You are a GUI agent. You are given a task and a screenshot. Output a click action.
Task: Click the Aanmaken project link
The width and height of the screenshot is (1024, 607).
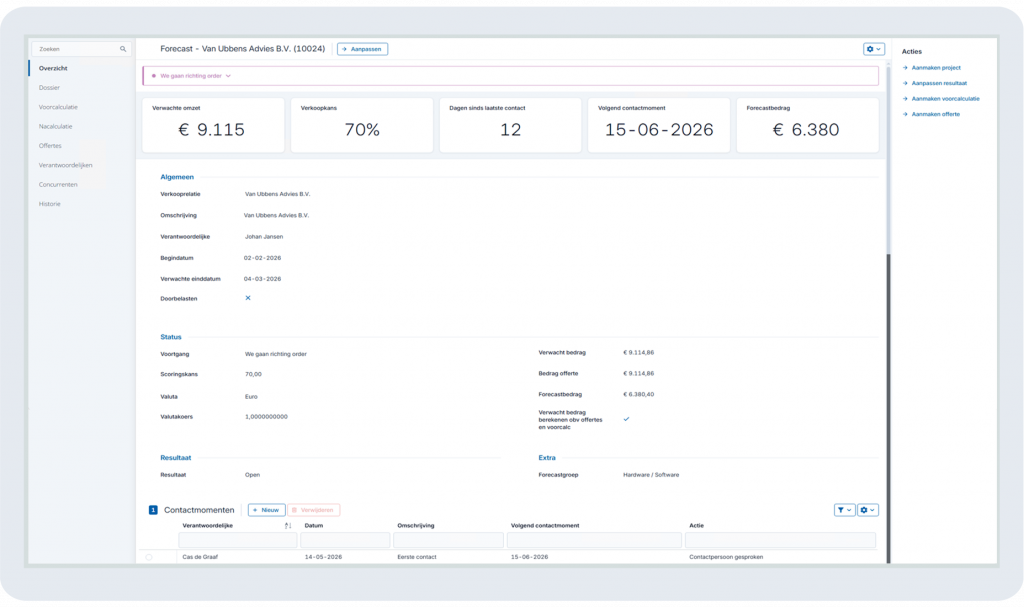pyautogui.click(x=936, y=68)
